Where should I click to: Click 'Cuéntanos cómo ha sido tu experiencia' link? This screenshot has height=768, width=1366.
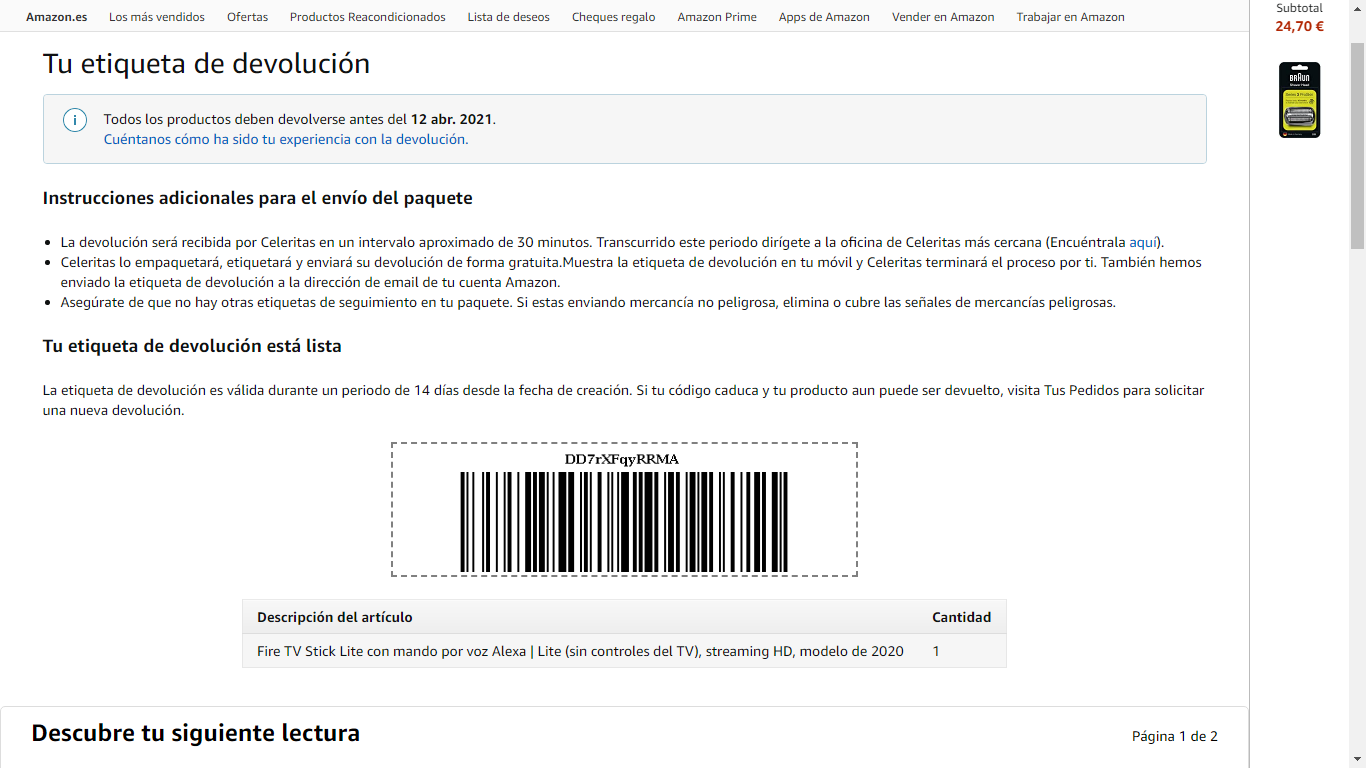[286, 140]
